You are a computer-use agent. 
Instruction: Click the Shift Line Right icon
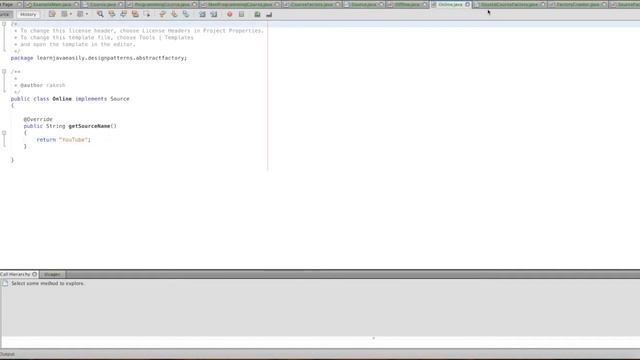(214, 14)
